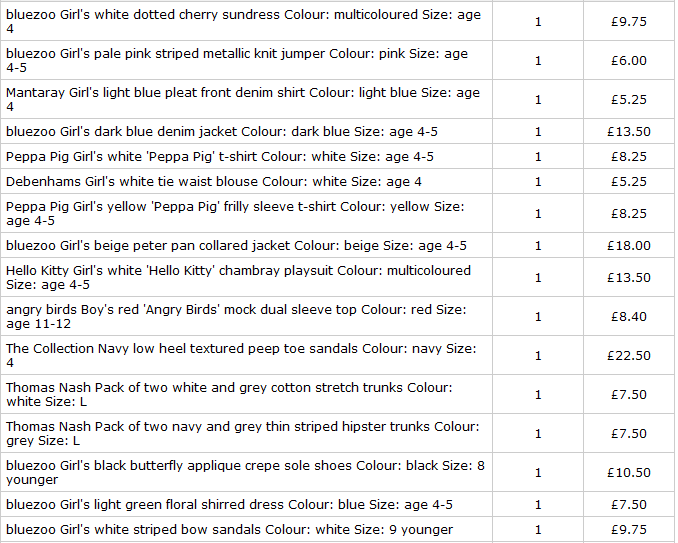Select the £18.00 price of the beige jacket

[629, 246]
